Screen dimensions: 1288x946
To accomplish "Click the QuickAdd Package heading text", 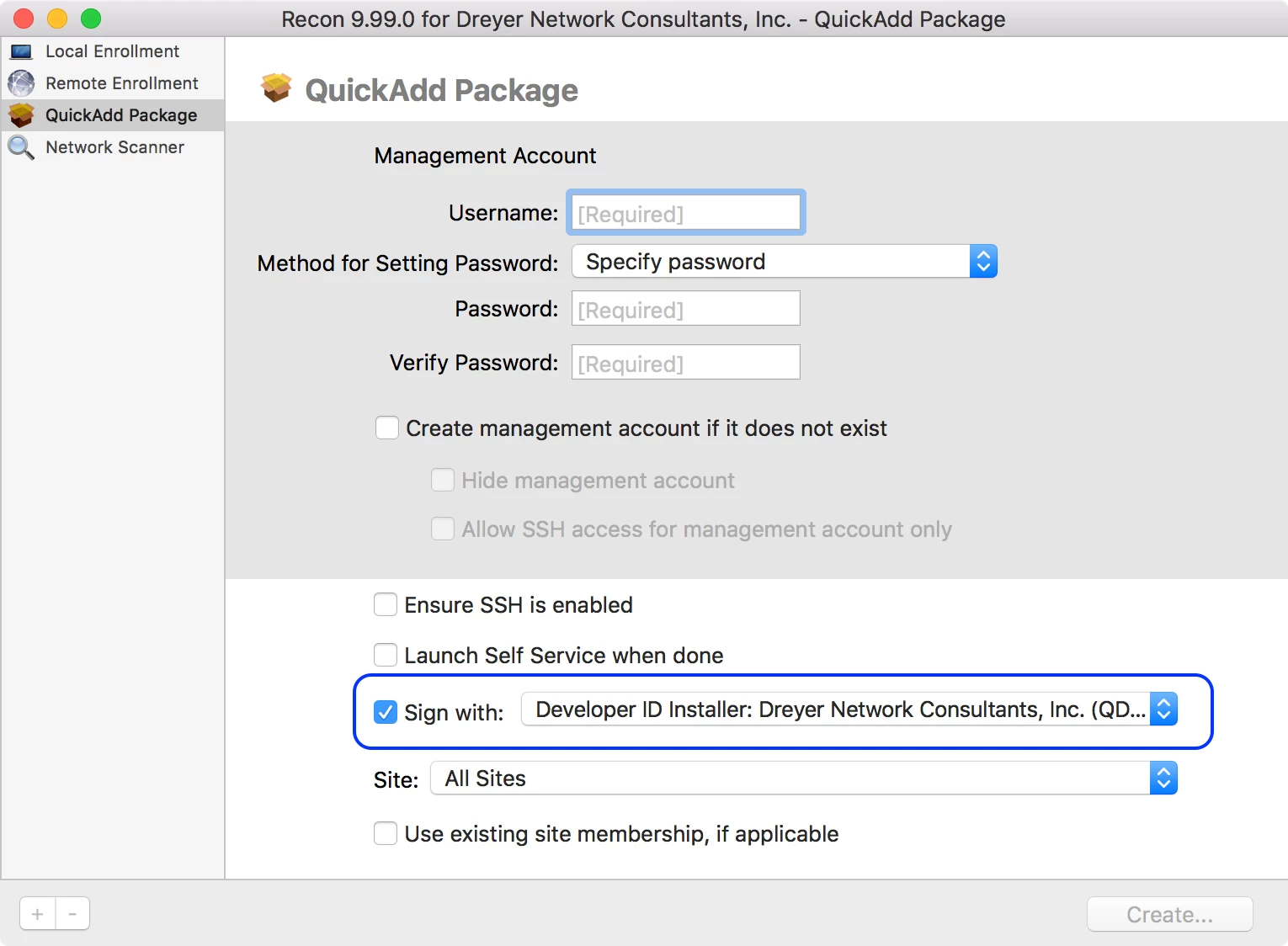I will pyautogui.click(x=441, y=90).
